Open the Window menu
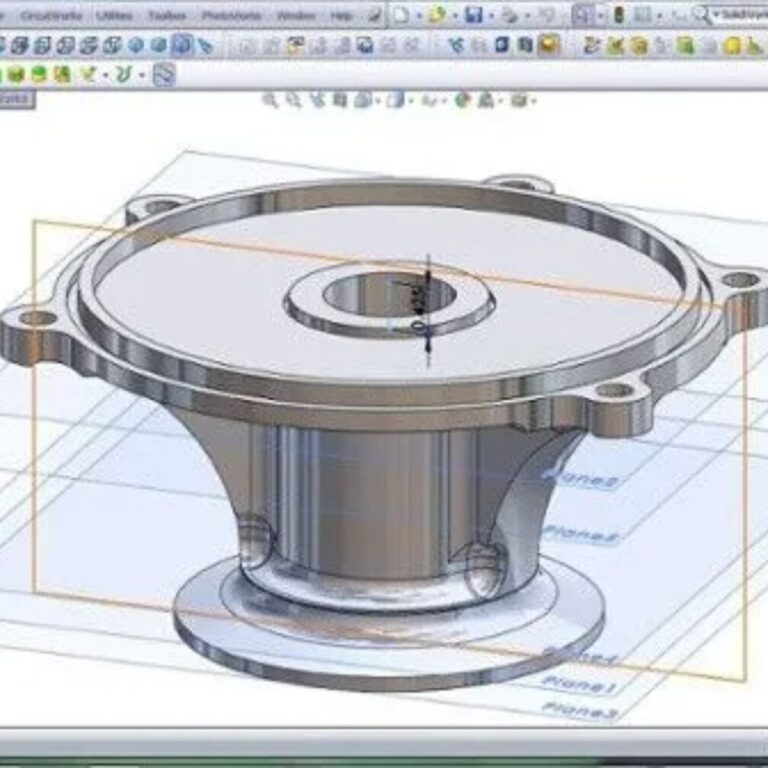This screenshot has width=768, height=768. click(295, 16)
